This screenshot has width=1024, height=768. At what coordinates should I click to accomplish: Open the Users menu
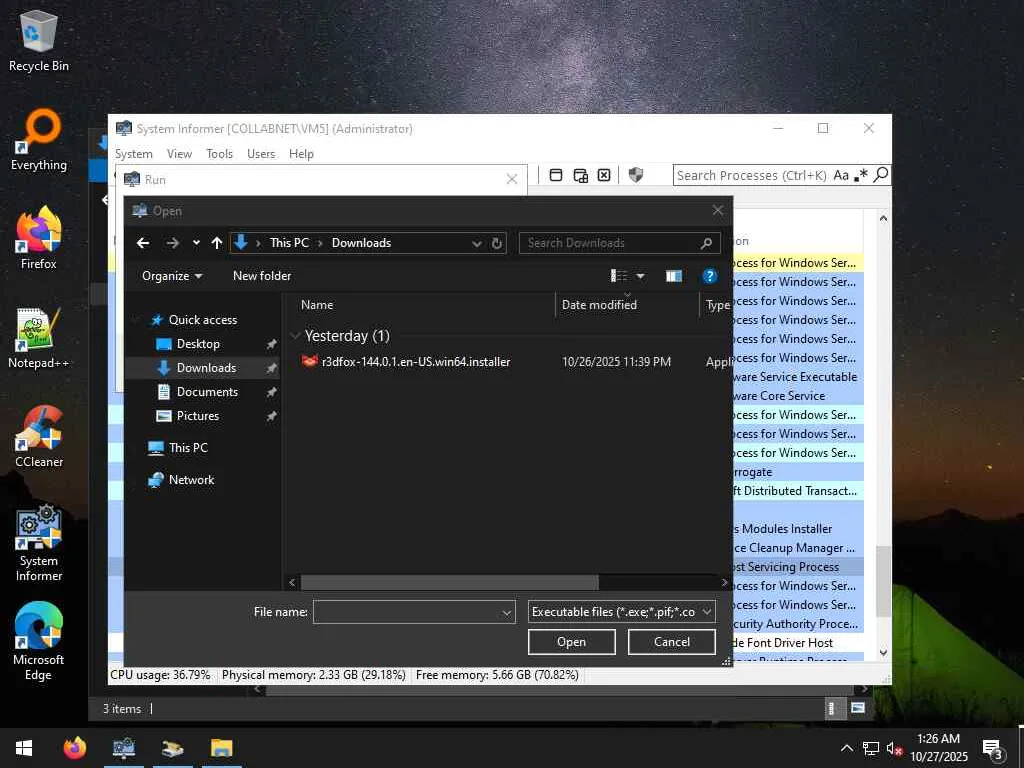pyautogui.click(x=261, y=153)
